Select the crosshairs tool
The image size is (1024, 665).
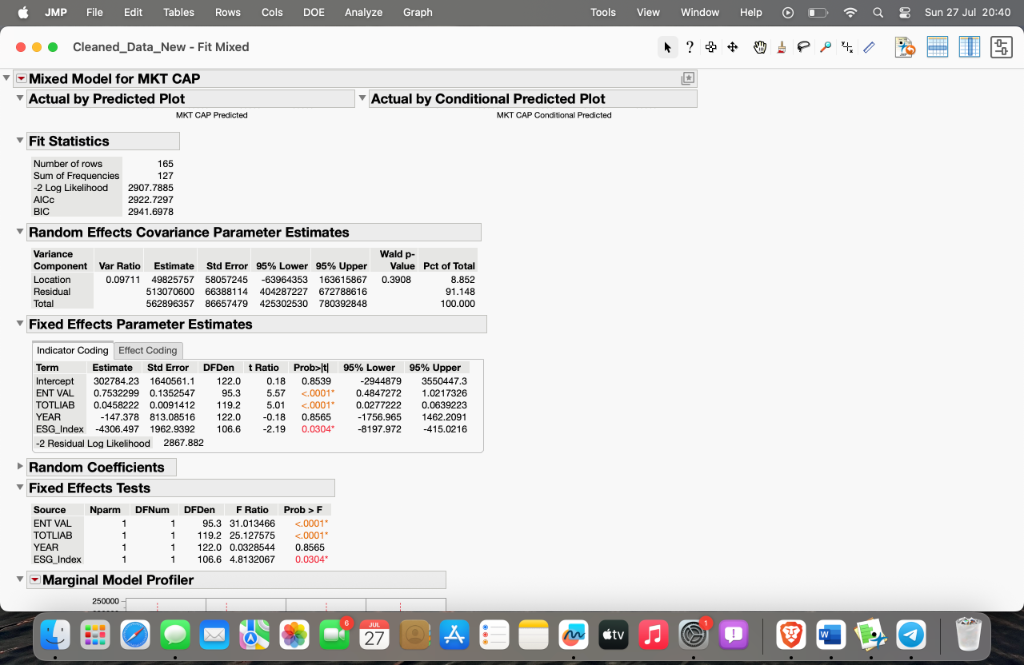click(847, 47)
